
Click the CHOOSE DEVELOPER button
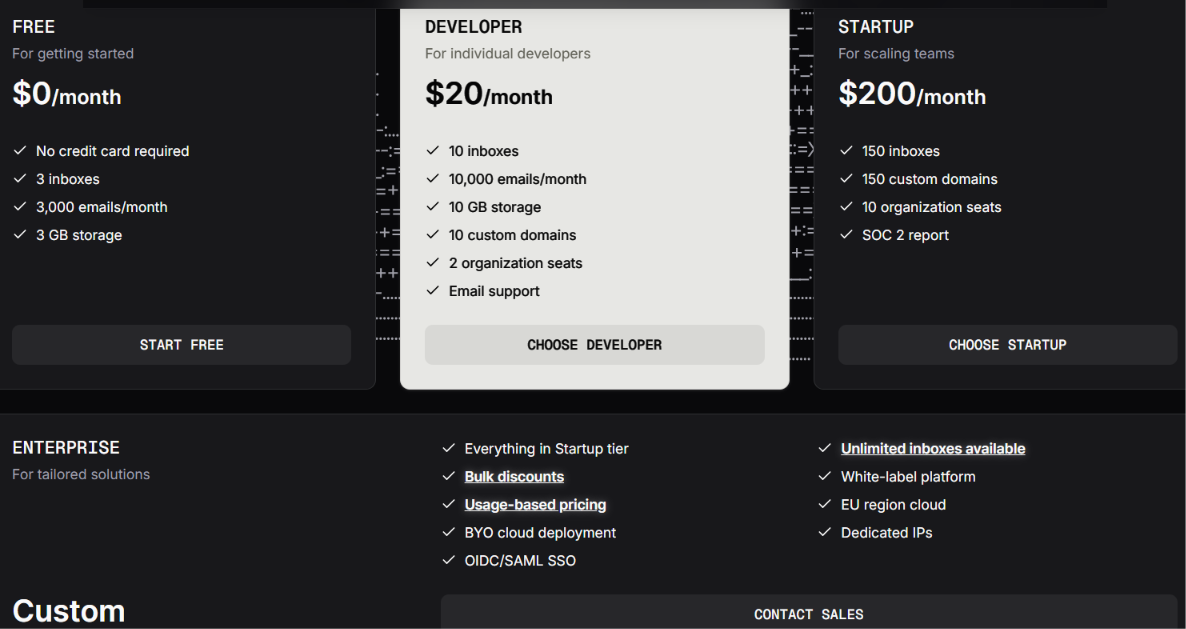[595, 345]
